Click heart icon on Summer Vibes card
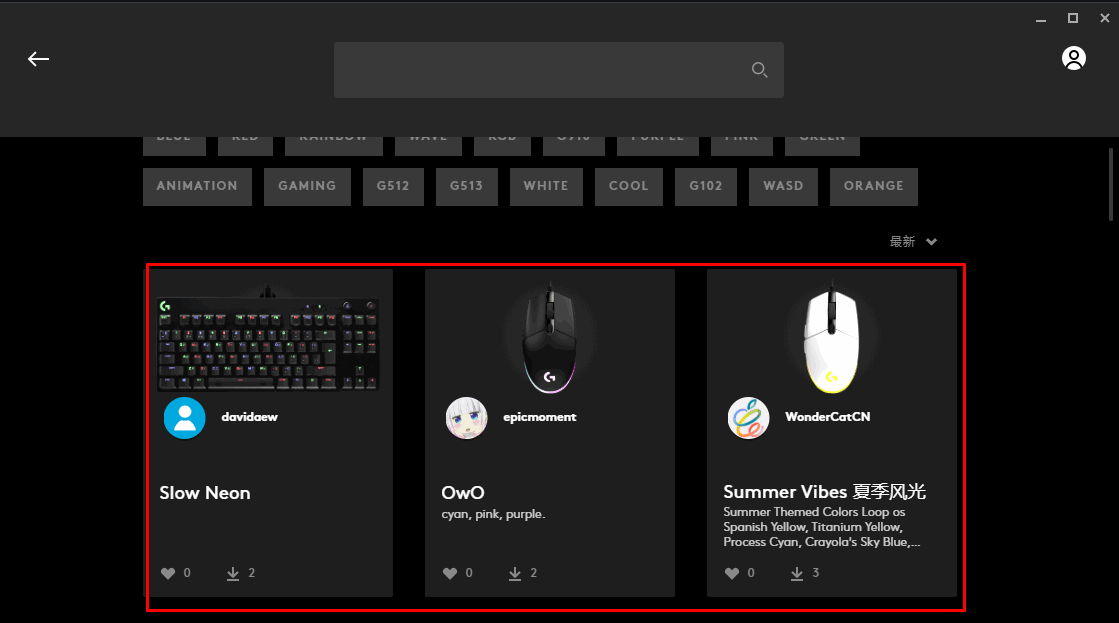The width and height of the screenshot is (1119, 623). click(731, 573)
